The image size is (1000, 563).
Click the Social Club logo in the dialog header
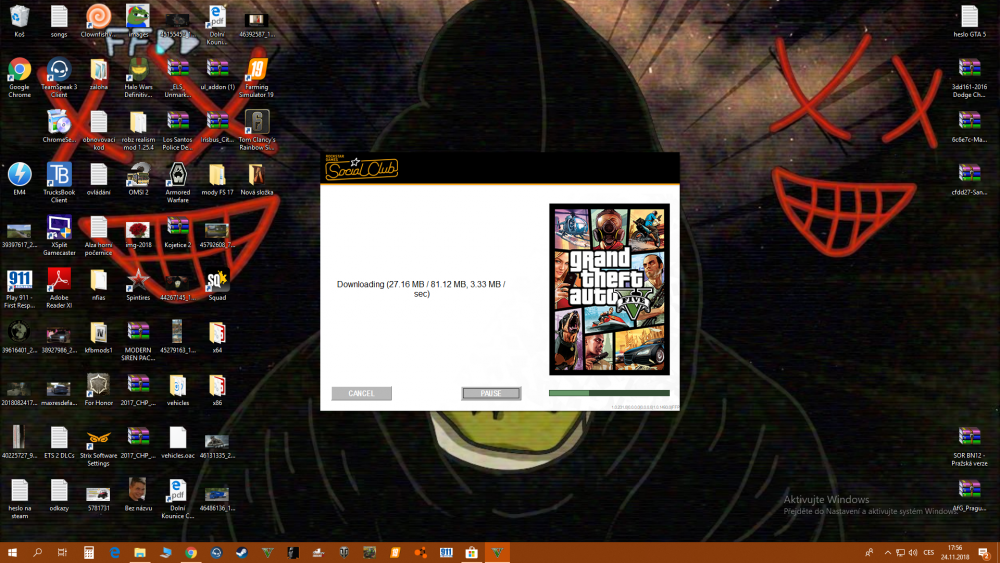[x=362, y=168]
